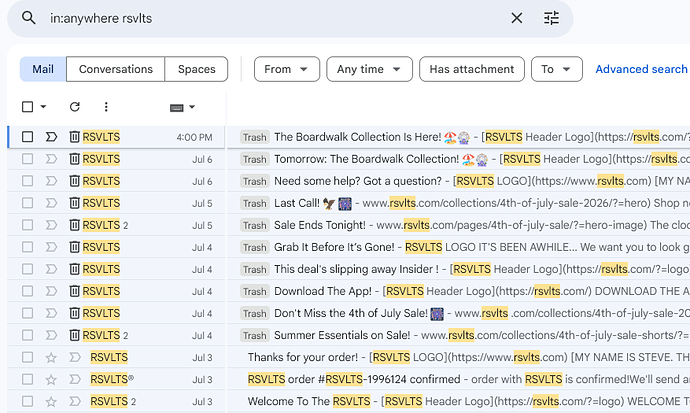Open 'Grab It Before It's Gone!' email

tap(334, 247)
